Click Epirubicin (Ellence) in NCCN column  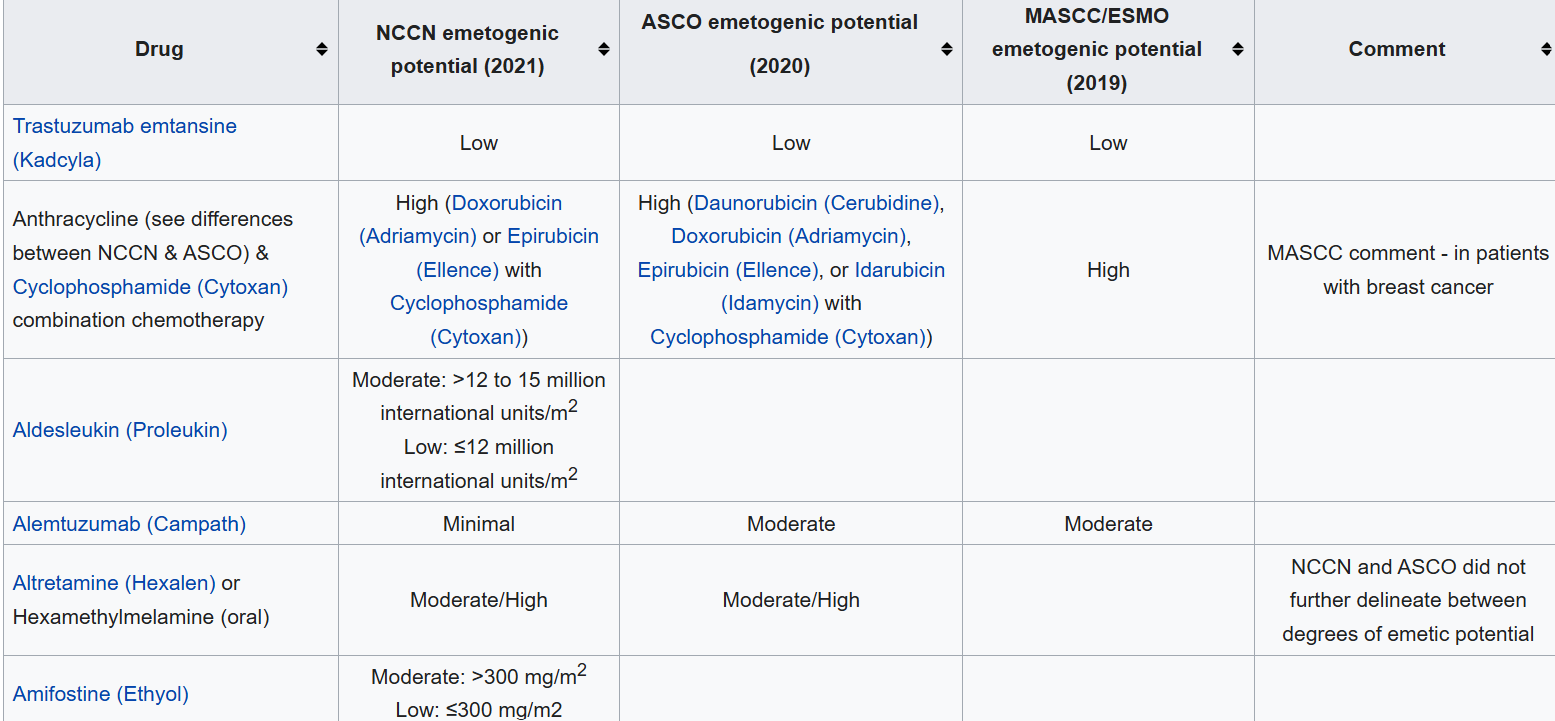[553, 237]
